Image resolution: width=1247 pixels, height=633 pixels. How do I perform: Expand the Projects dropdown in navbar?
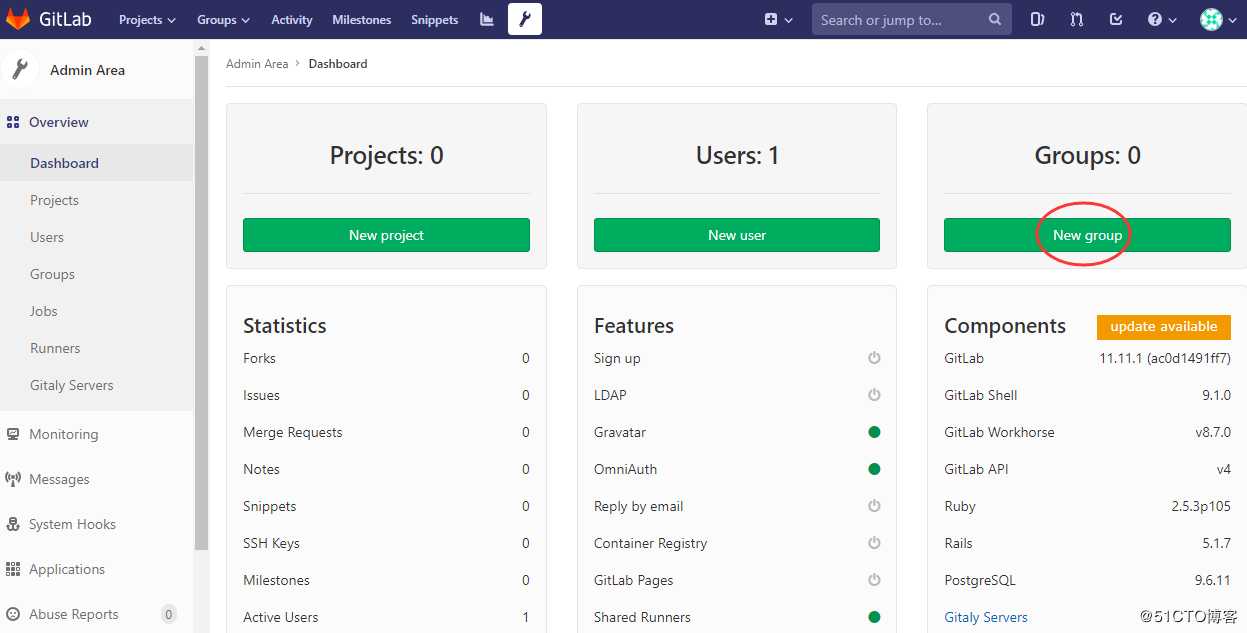(147, 19)
